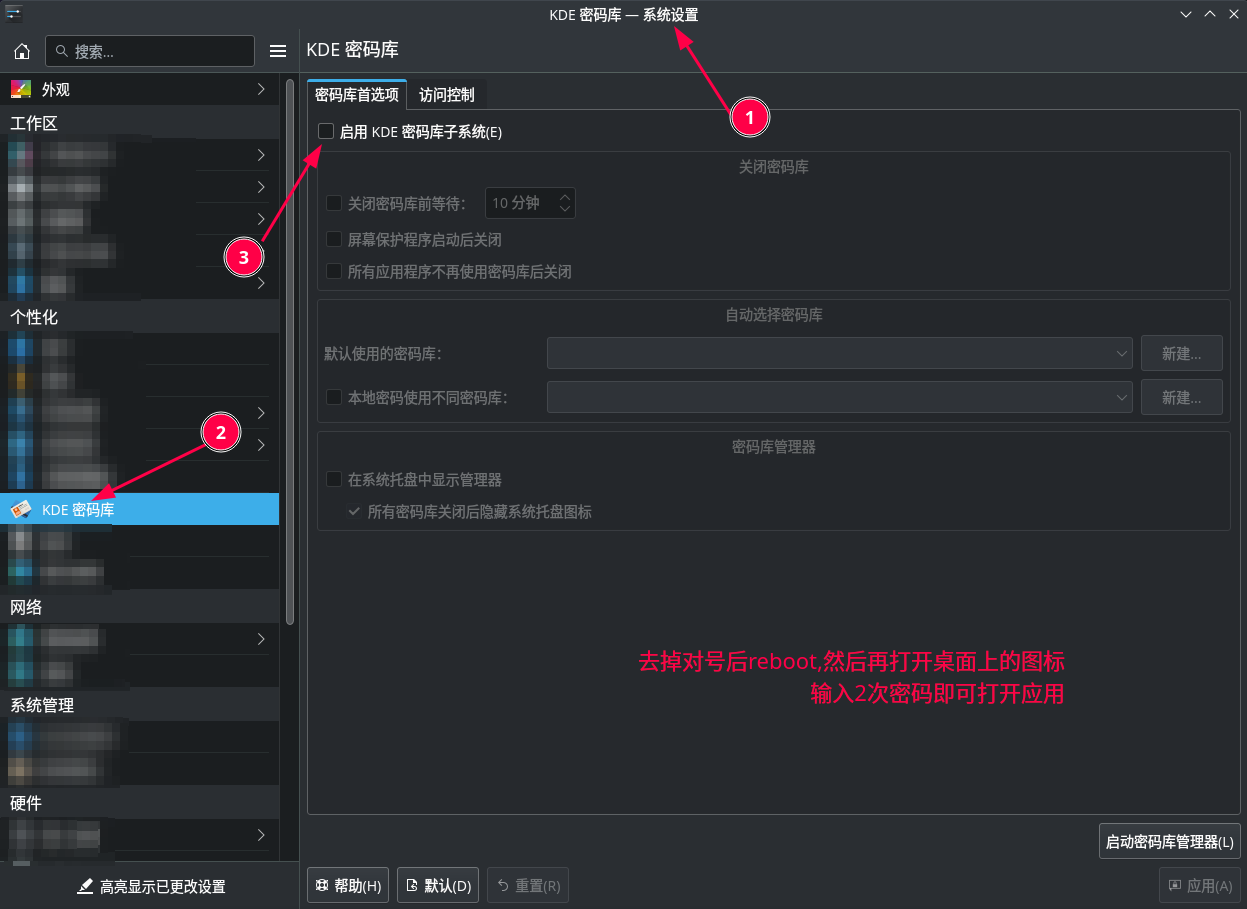Open the 帮助(H) button

pyautogui.click(x=348, y=885)
